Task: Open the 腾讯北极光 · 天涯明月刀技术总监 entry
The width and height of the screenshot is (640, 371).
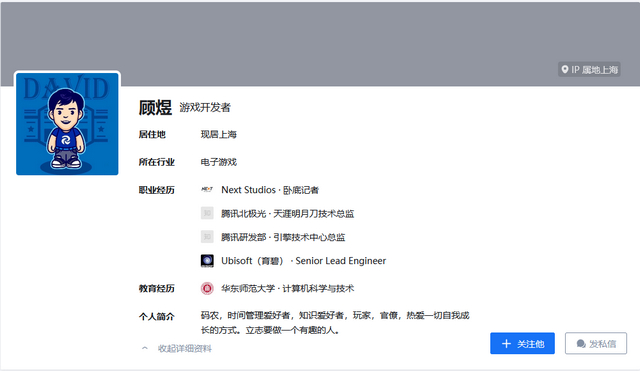Action: click(287, 213)
